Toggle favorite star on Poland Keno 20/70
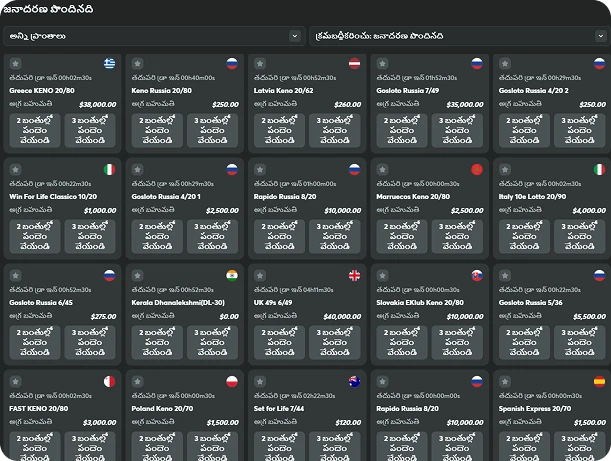The image size is (611, 461). [139, 382]
